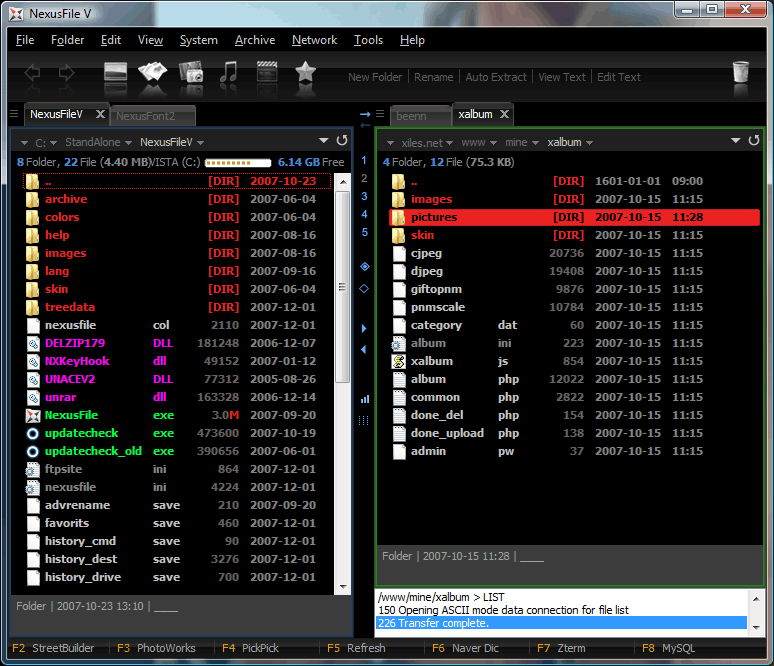Open right panel history dropdown arrow
This screenshot has height=666, width=774.
(735, 141)
